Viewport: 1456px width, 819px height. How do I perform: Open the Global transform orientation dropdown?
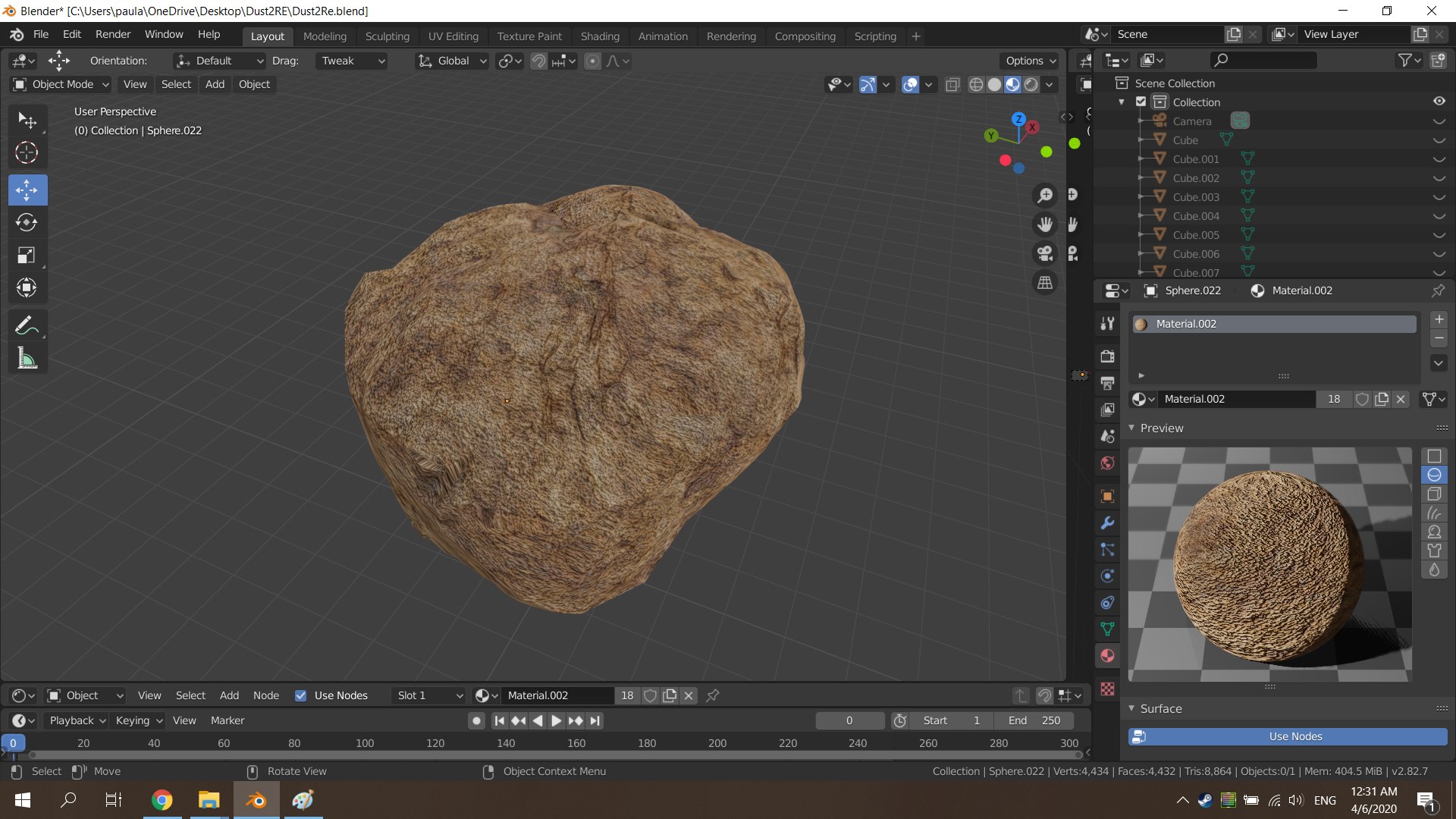(453, 61)
